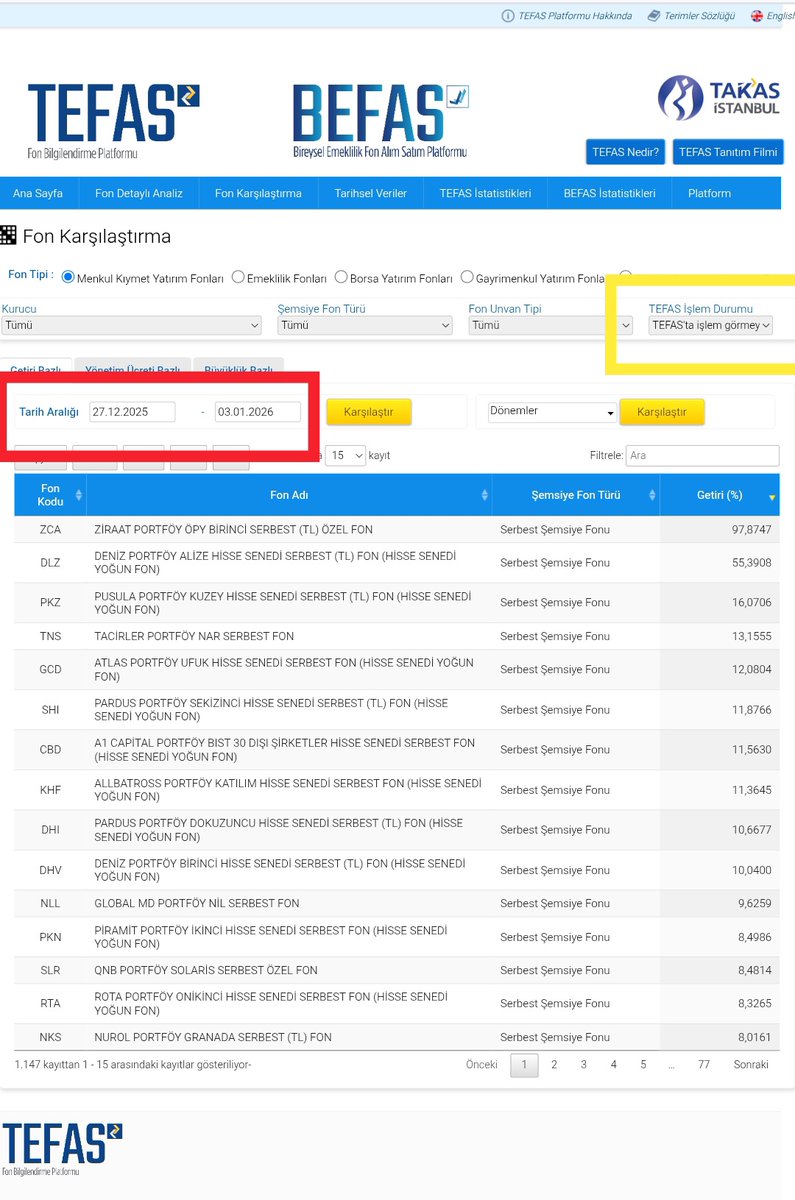The height and width of the screenshot is (1200, 795).
Task: Click TACİRLER PORTFÖY NAR SERBEST FON
Action: click(x=194, y=636)
